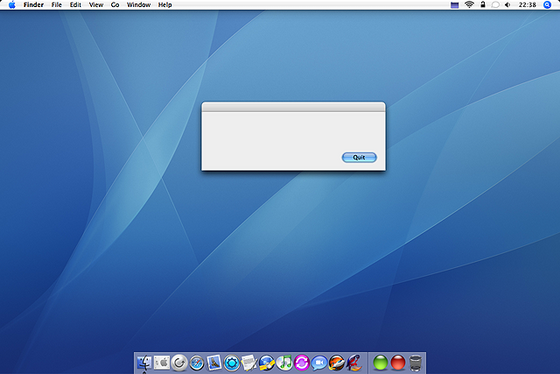
Task: Click the red sphere in the dock
Action: 398,363
